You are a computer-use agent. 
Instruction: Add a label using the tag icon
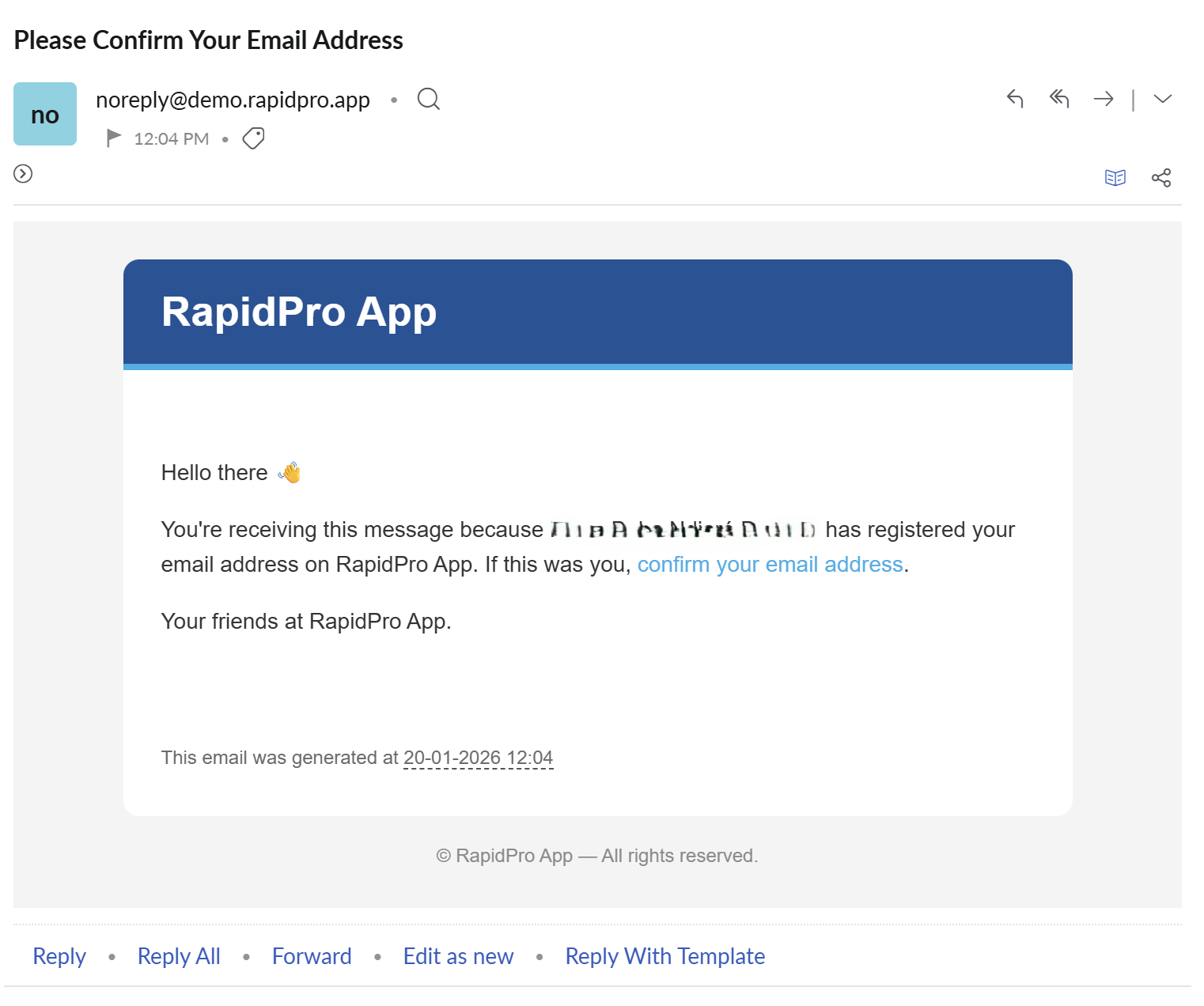pyautogui.click(x=252, y=138)
